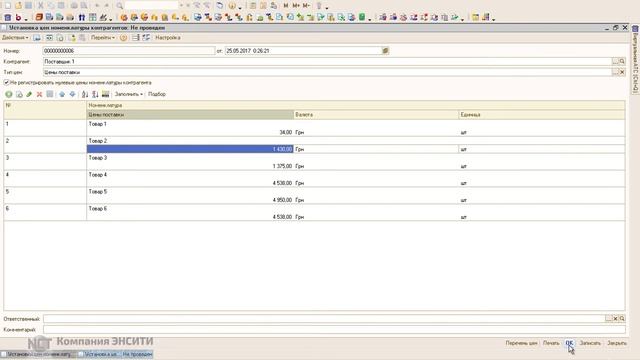Click the Комментарий input field
Viewport: 640px width, 360px height.
[x=334, y=329]
